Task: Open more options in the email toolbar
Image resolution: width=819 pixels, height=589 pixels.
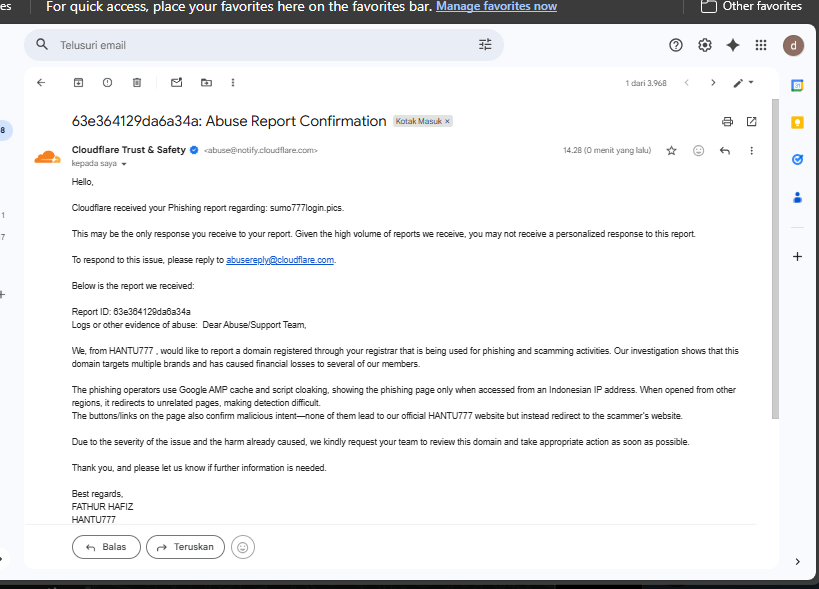Action: tap(233, 83)
